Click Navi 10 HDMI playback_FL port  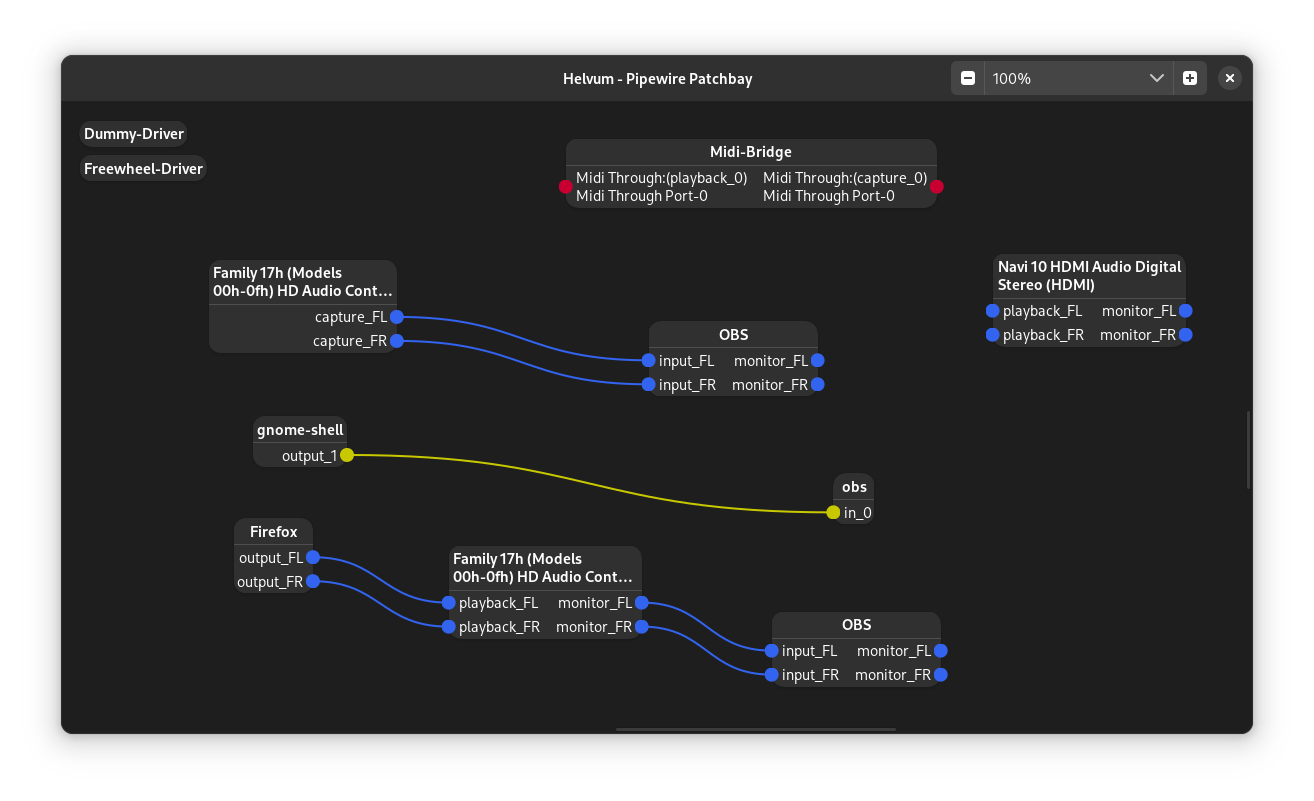coord(992,311)
